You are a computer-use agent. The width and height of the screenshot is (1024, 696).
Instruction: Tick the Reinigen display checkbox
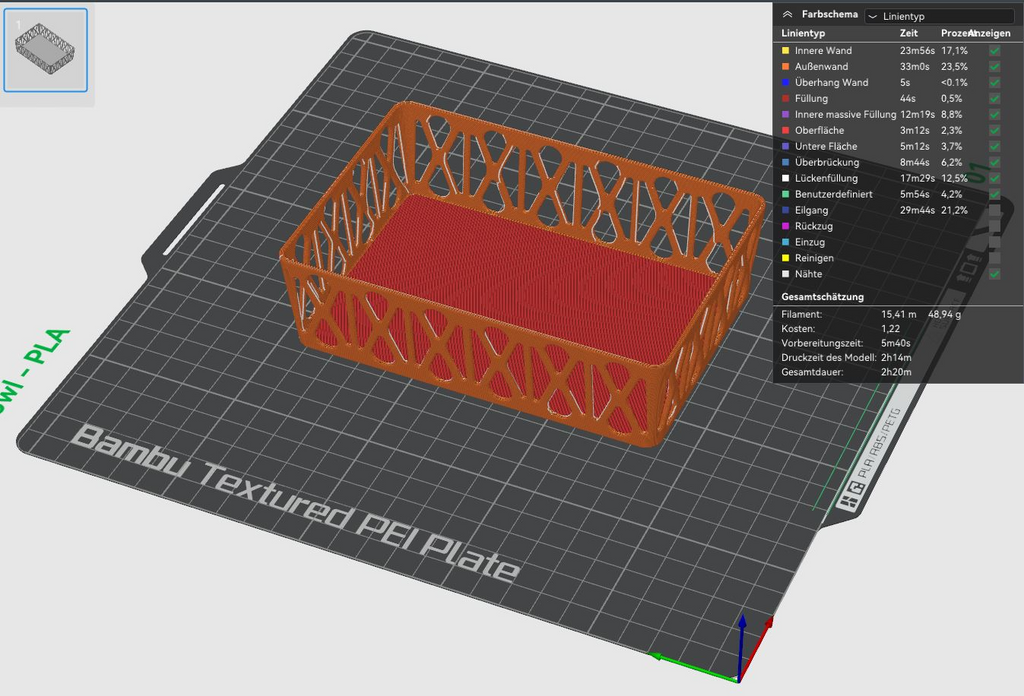(995, 258)
